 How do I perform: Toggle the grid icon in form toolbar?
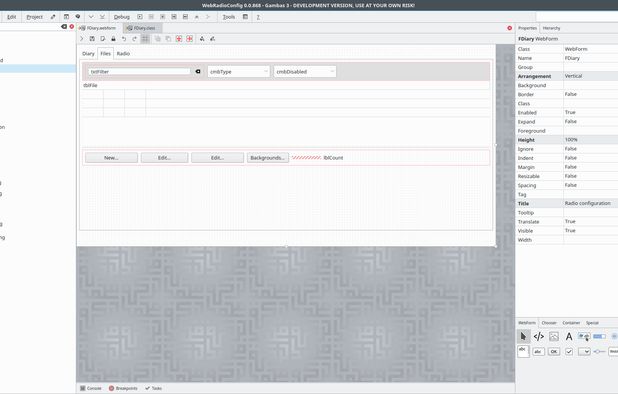pos(145,39)
